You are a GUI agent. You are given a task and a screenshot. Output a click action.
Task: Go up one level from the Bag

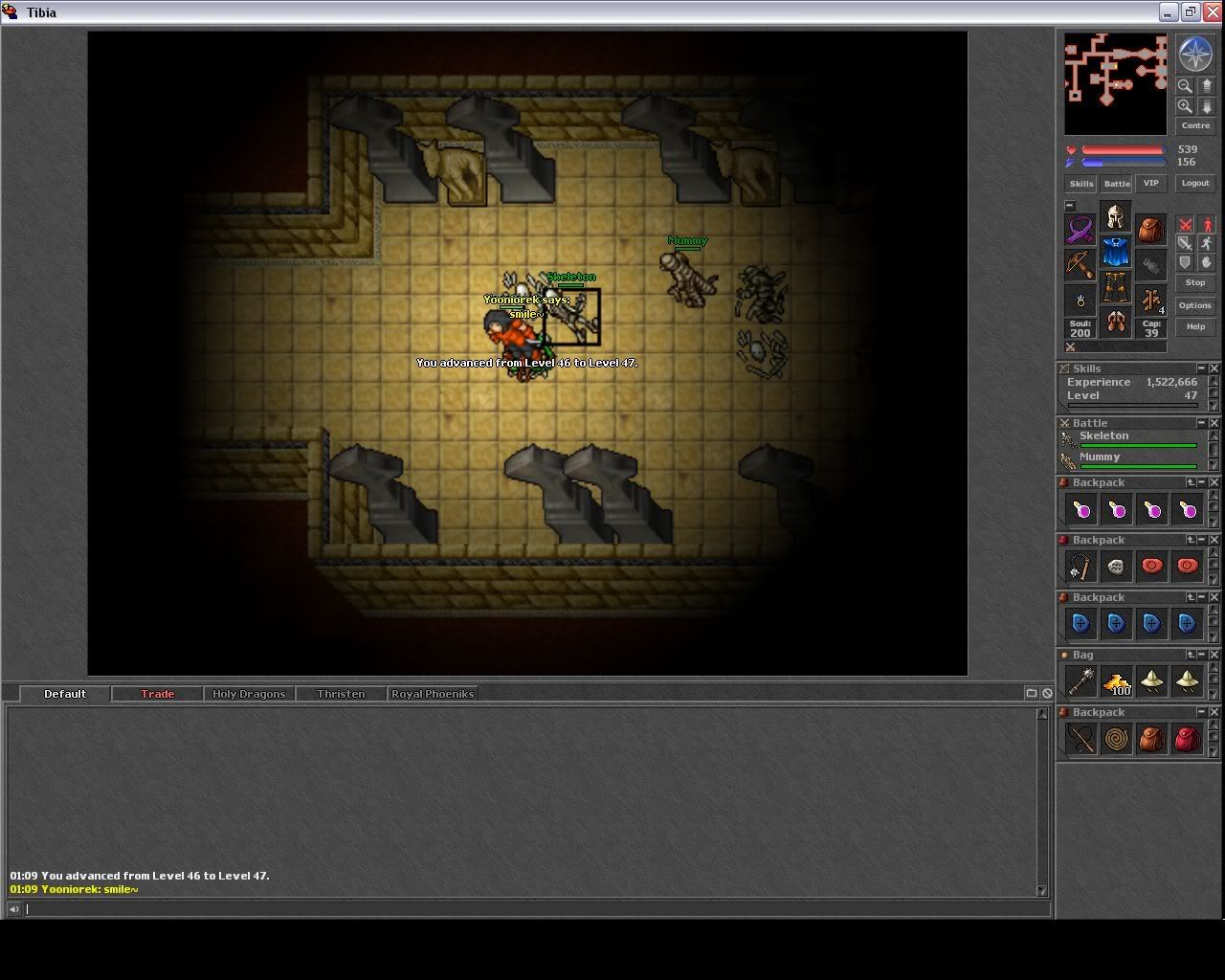click(1191, 655)
